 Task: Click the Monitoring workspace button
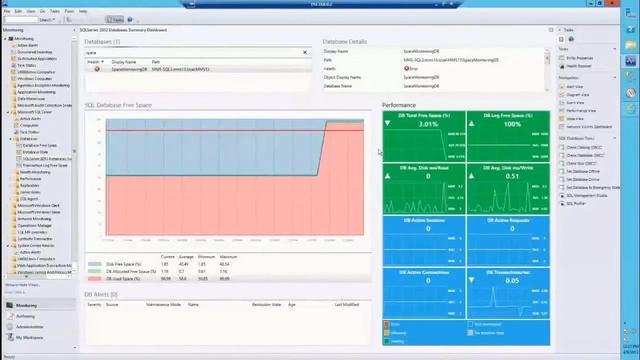tap(40, 305)
